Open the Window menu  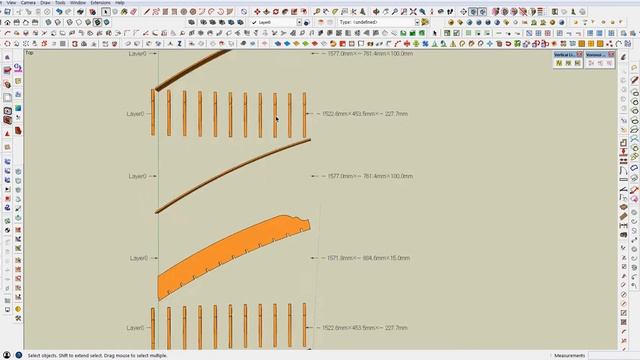pyautogui.click(x=78, y=2)
